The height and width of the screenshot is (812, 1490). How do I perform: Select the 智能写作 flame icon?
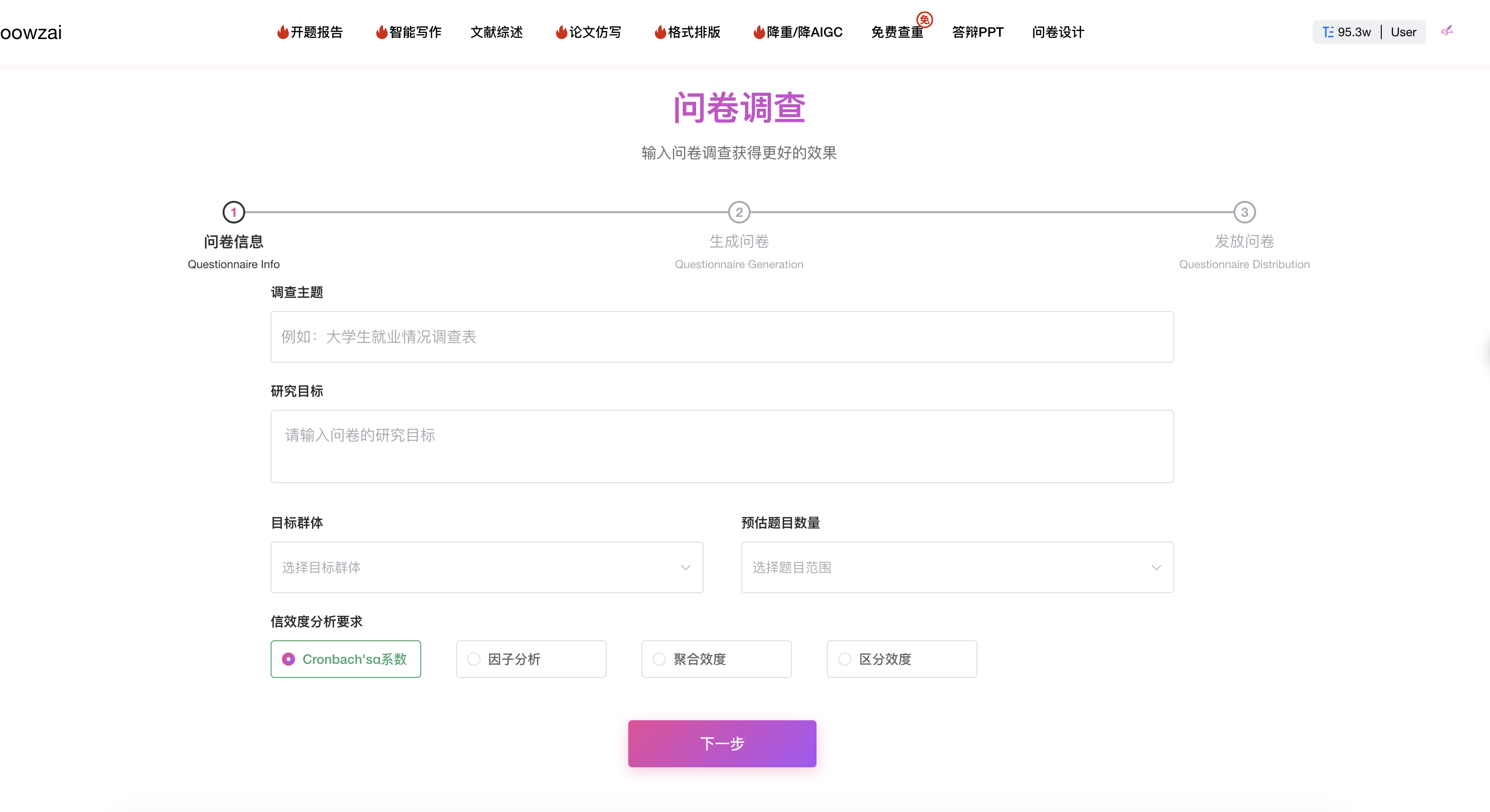(x=381, y=32)
